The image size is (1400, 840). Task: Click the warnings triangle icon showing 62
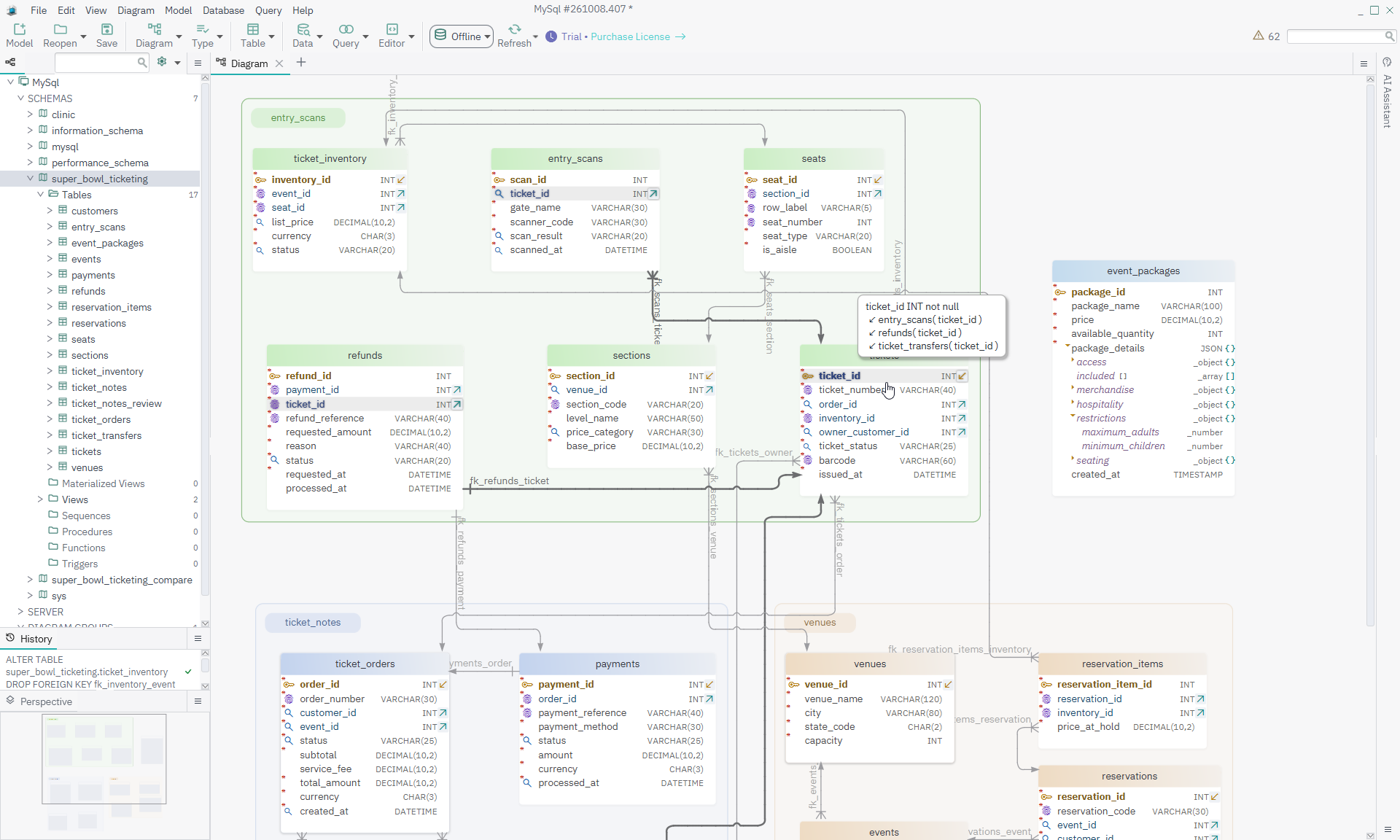(1259, 36)
